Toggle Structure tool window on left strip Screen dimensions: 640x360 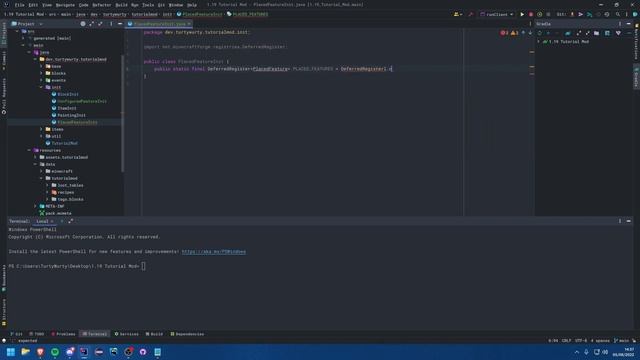tap(4, 312)
